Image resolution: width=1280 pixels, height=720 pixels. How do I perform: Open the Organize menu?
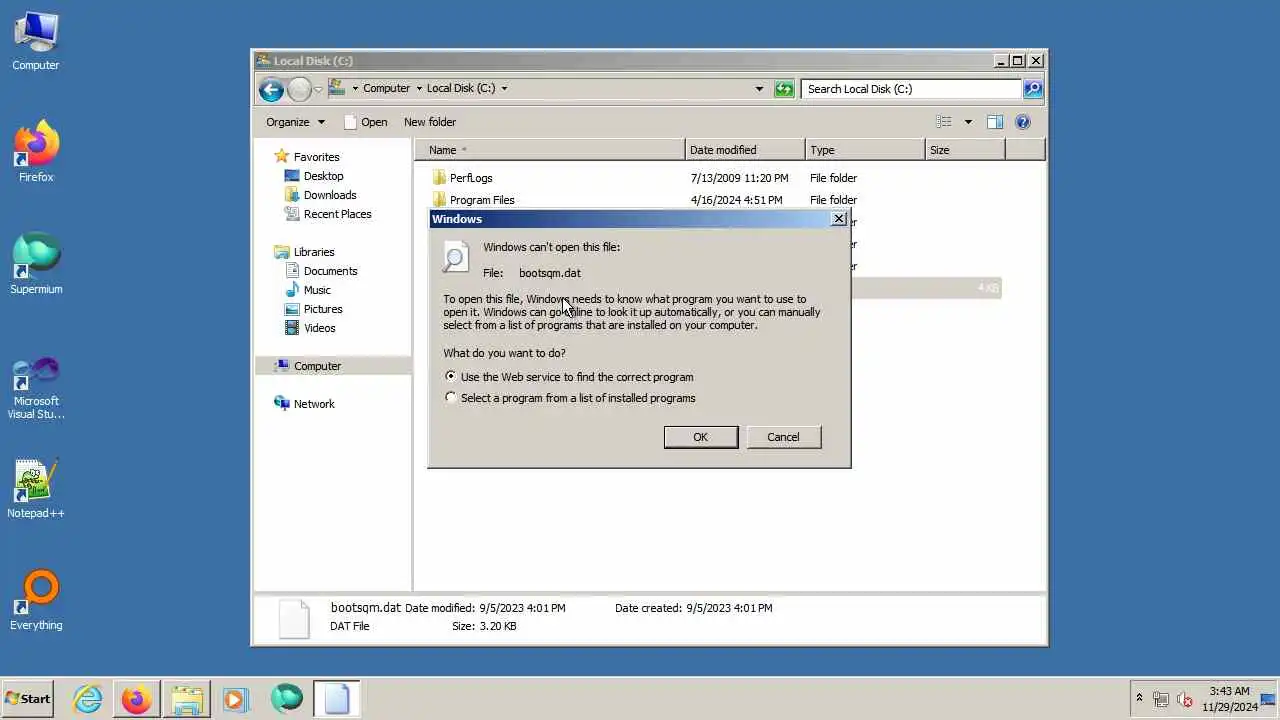click(x=295, y=122)
